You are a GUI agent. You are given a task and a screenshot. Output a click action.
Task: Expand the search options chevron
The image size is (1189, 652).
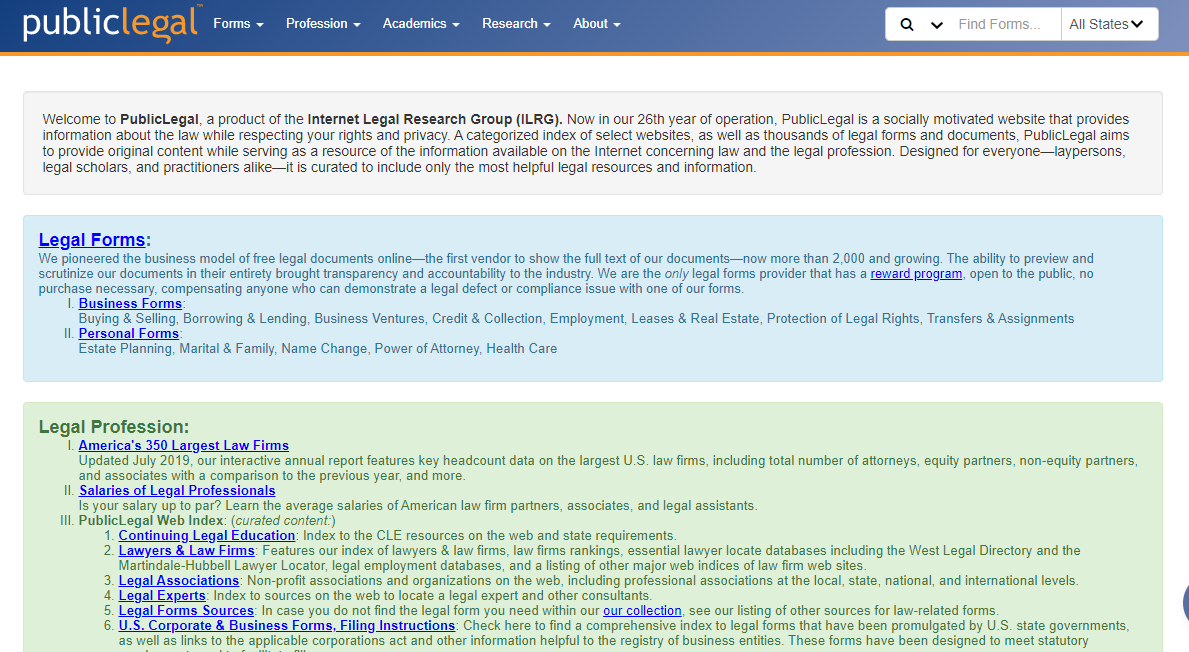click(936, 25)
